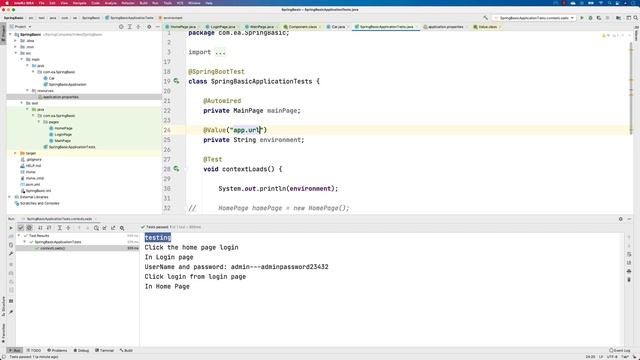Expand the folded import statements
640x360 pixels.
pos(220,52)
